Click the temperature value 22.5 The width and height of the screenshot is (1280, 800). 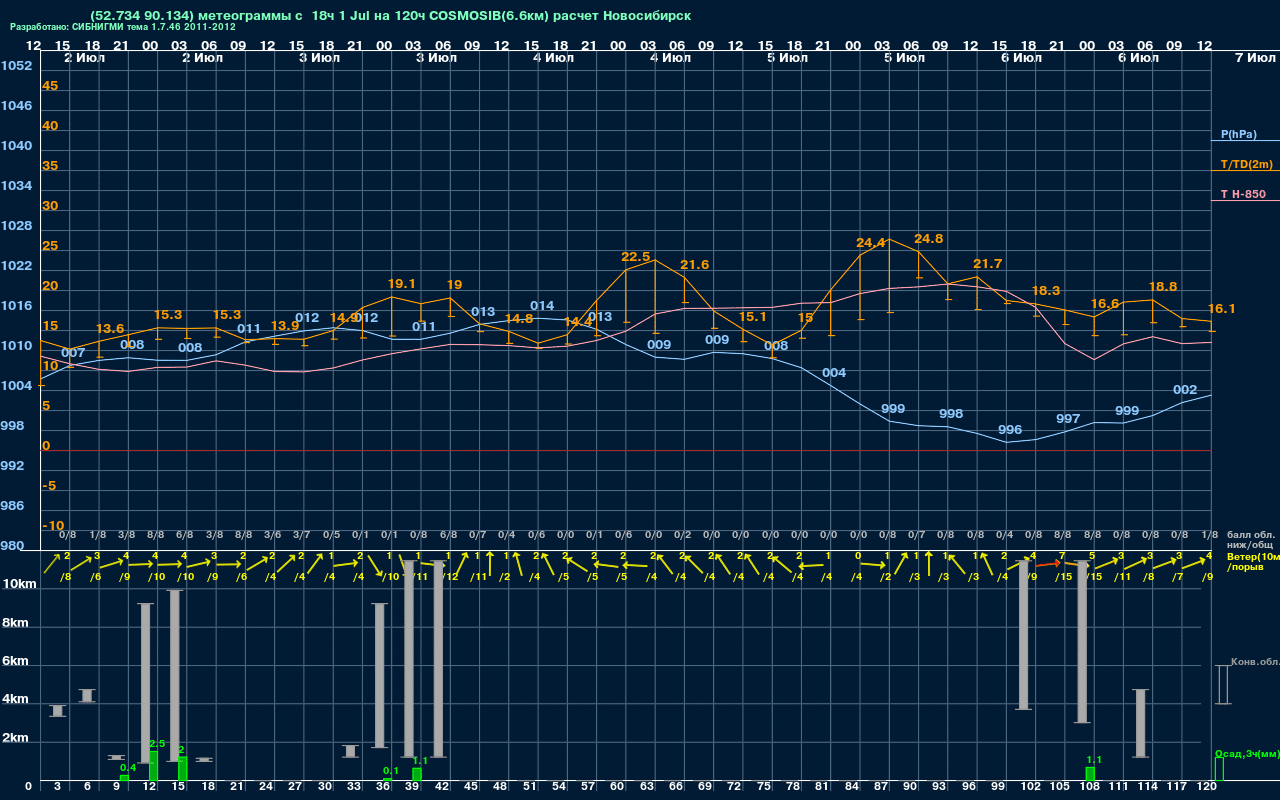point(636,257)
